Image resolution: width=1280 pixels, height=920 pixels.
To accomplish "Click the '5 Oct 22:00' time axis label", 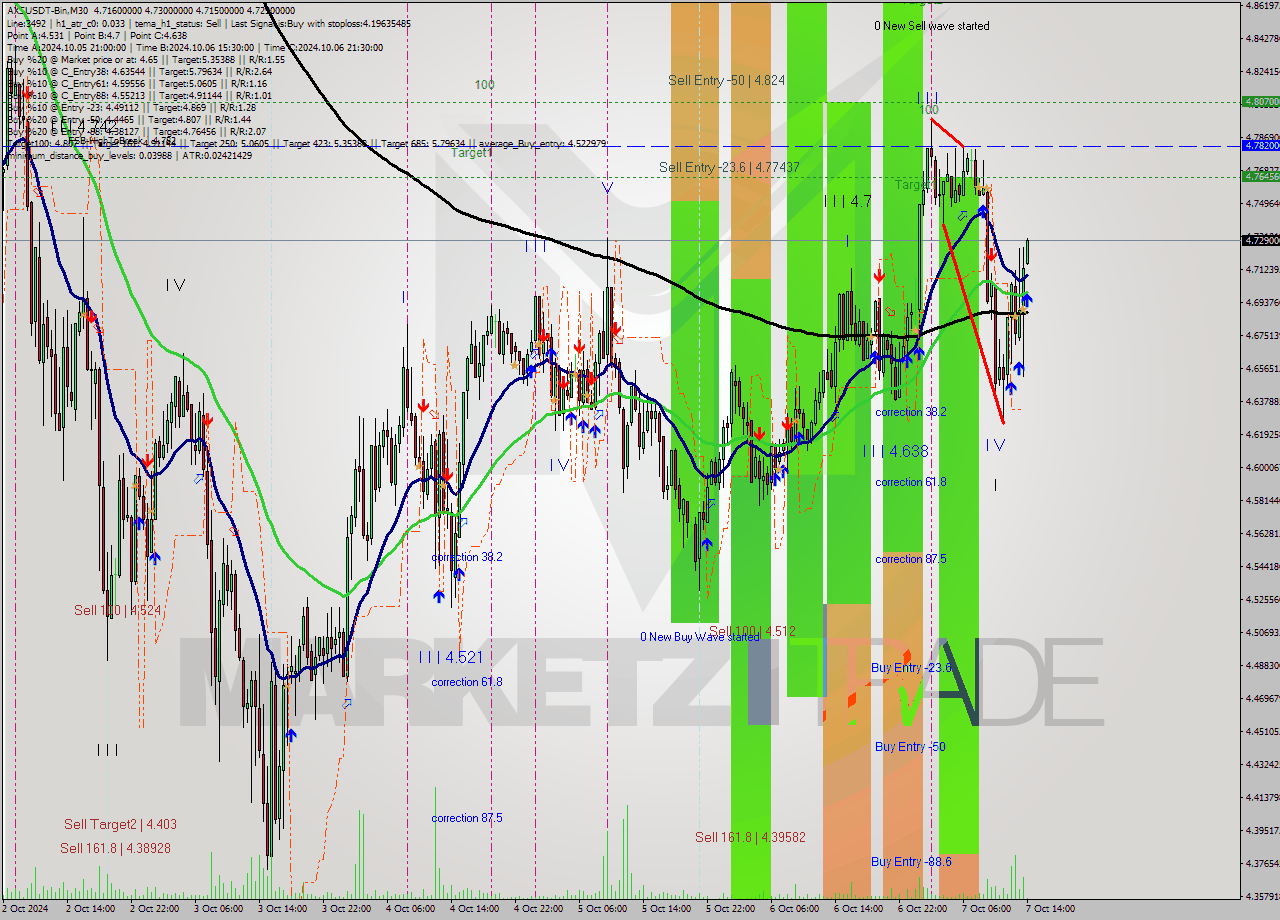I will pyautogui.click(x=730, y=909).
